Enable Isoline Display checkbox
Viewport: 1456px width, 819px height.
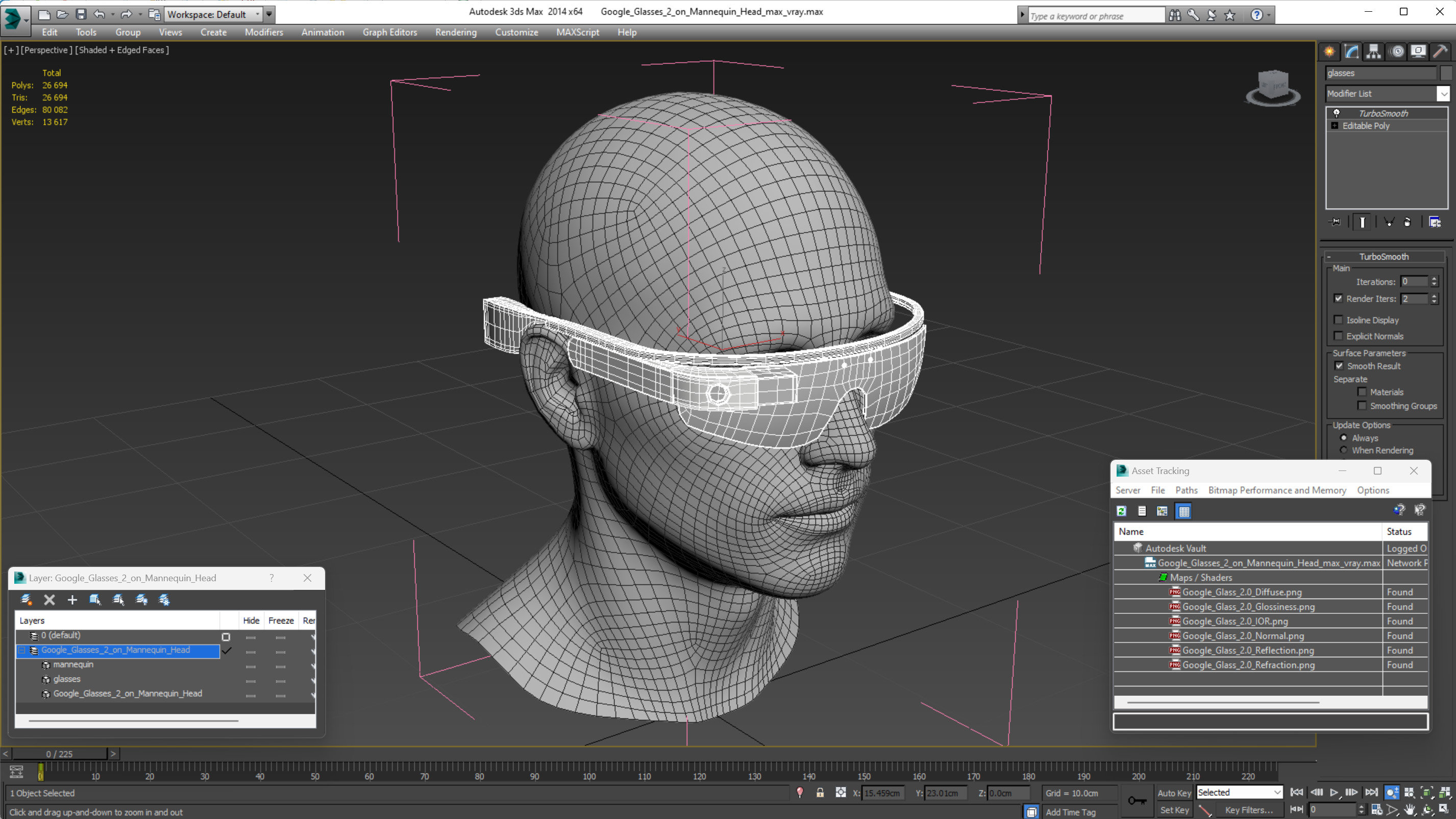(1338, 320)
